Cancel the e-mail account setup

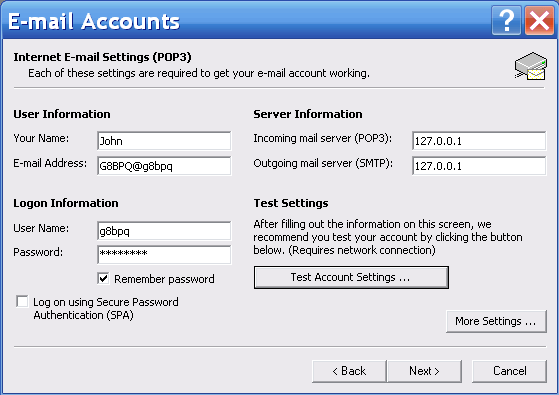509,371
